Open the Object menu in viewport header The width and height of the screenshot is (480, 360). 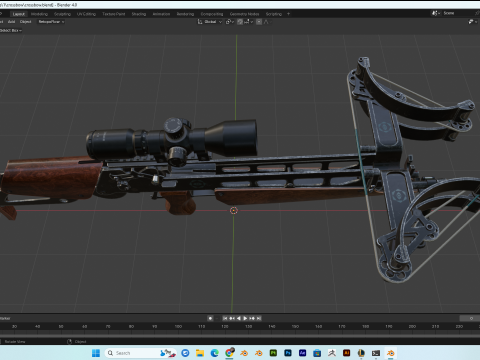point(26,22)
